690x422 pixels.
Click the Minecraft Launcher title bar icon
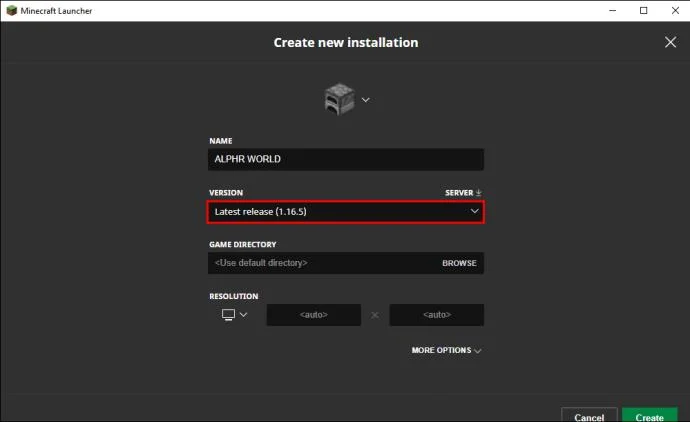[x=11, y=11]
